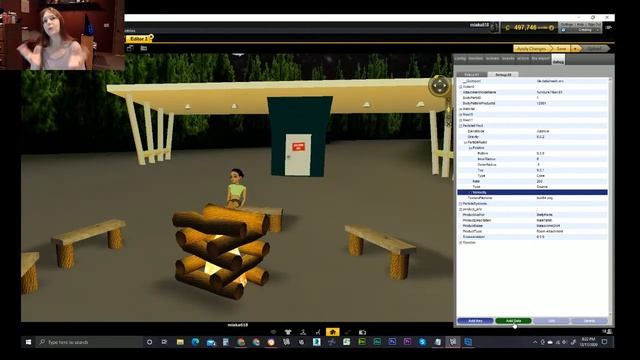Click the campfire logs in the 3D scene
Image resolution: width=640 pixels, height=360 pixels.
[221, 252]
